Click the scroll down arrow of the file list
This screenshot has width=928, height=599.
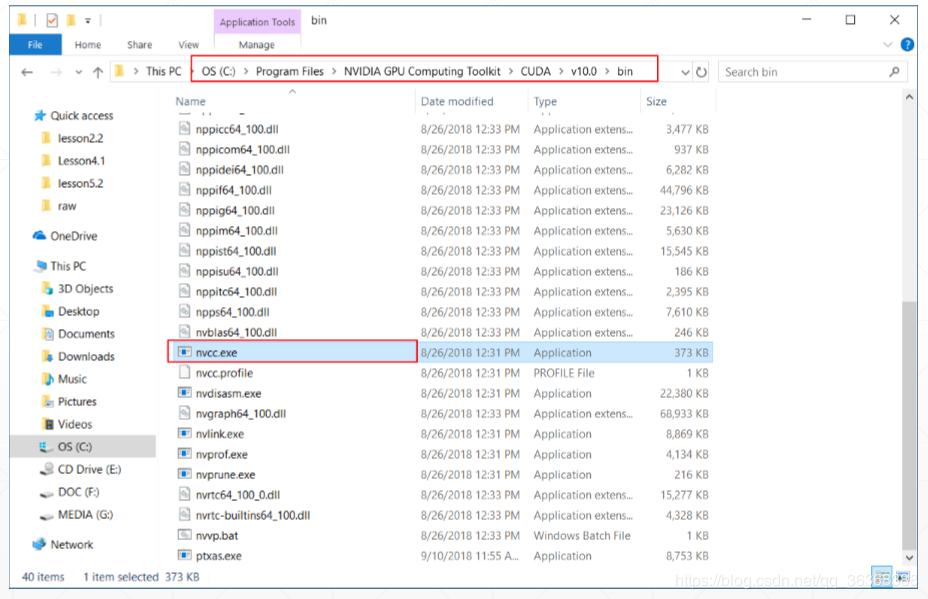(x=909, y=558)
